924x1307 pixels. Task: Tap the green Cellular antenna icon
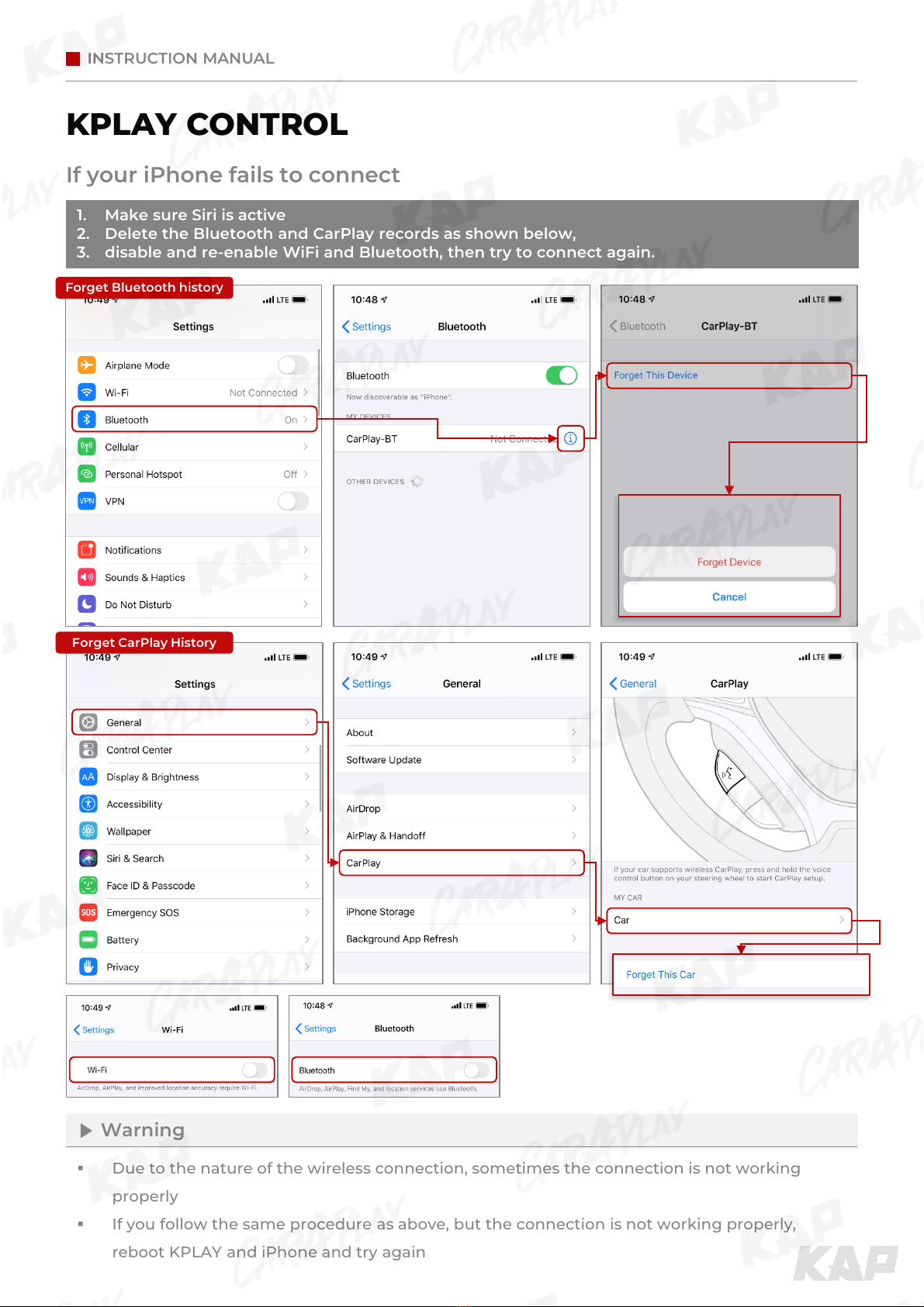87,447
